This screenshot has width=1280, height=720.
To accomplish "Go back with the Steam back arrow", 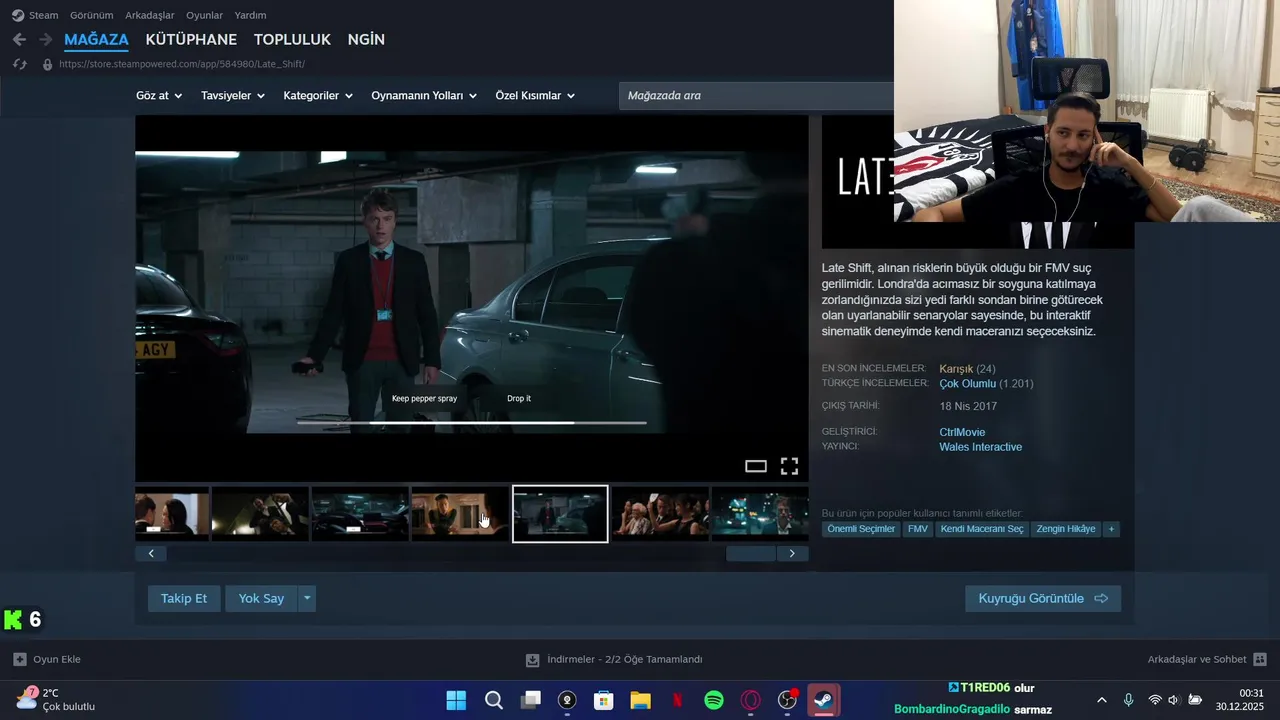I will (19, 40).
